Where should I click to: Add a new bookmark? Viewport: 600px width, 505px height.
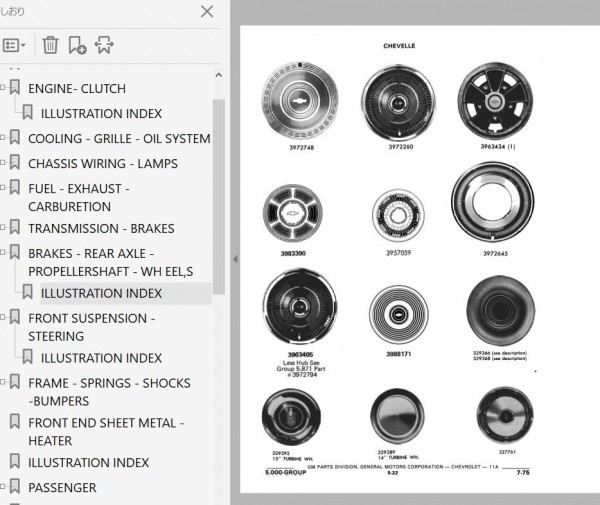77,45
